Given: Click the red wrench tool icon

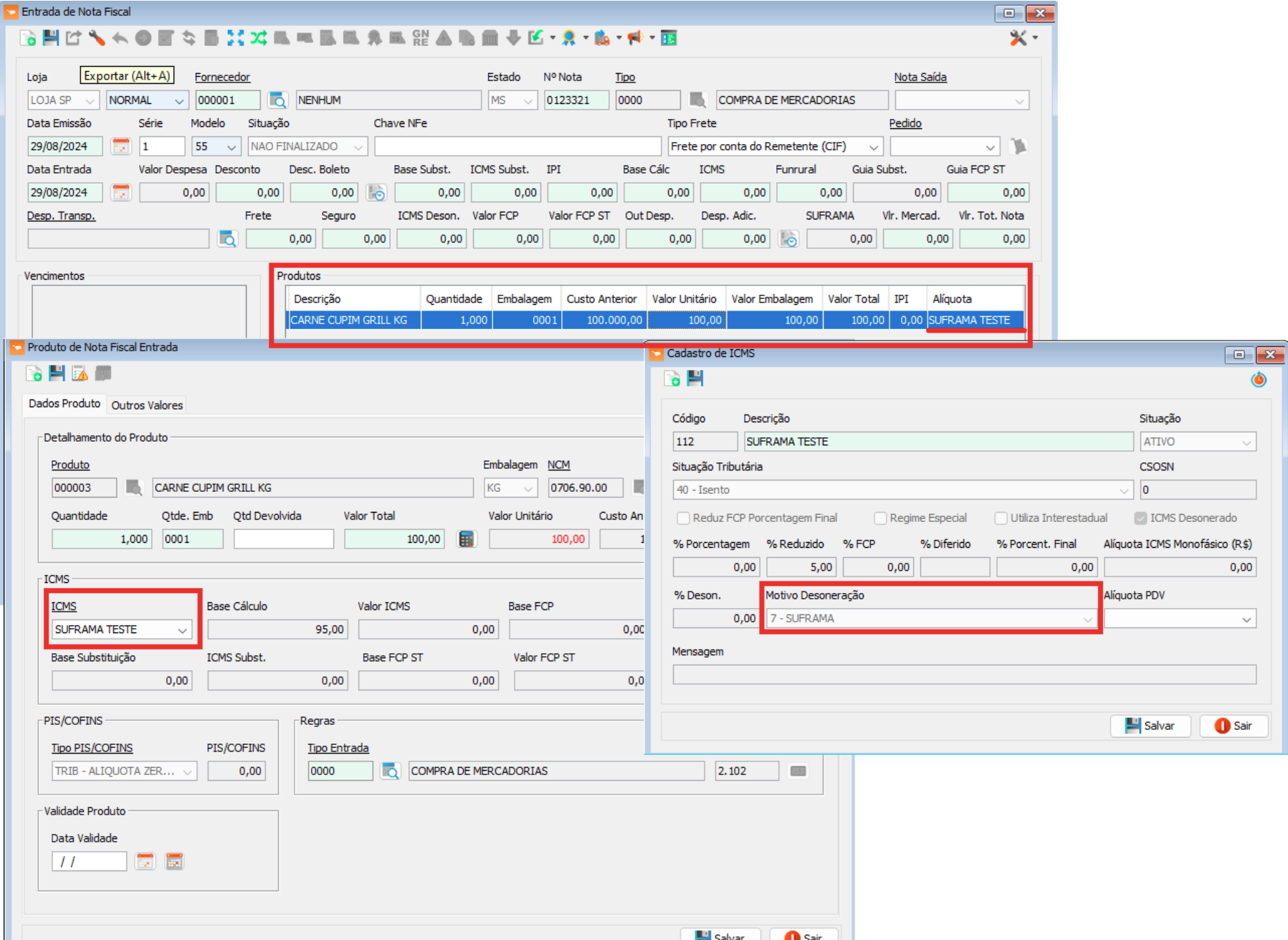Looking at the screenshot, I should tap(97, 38).
